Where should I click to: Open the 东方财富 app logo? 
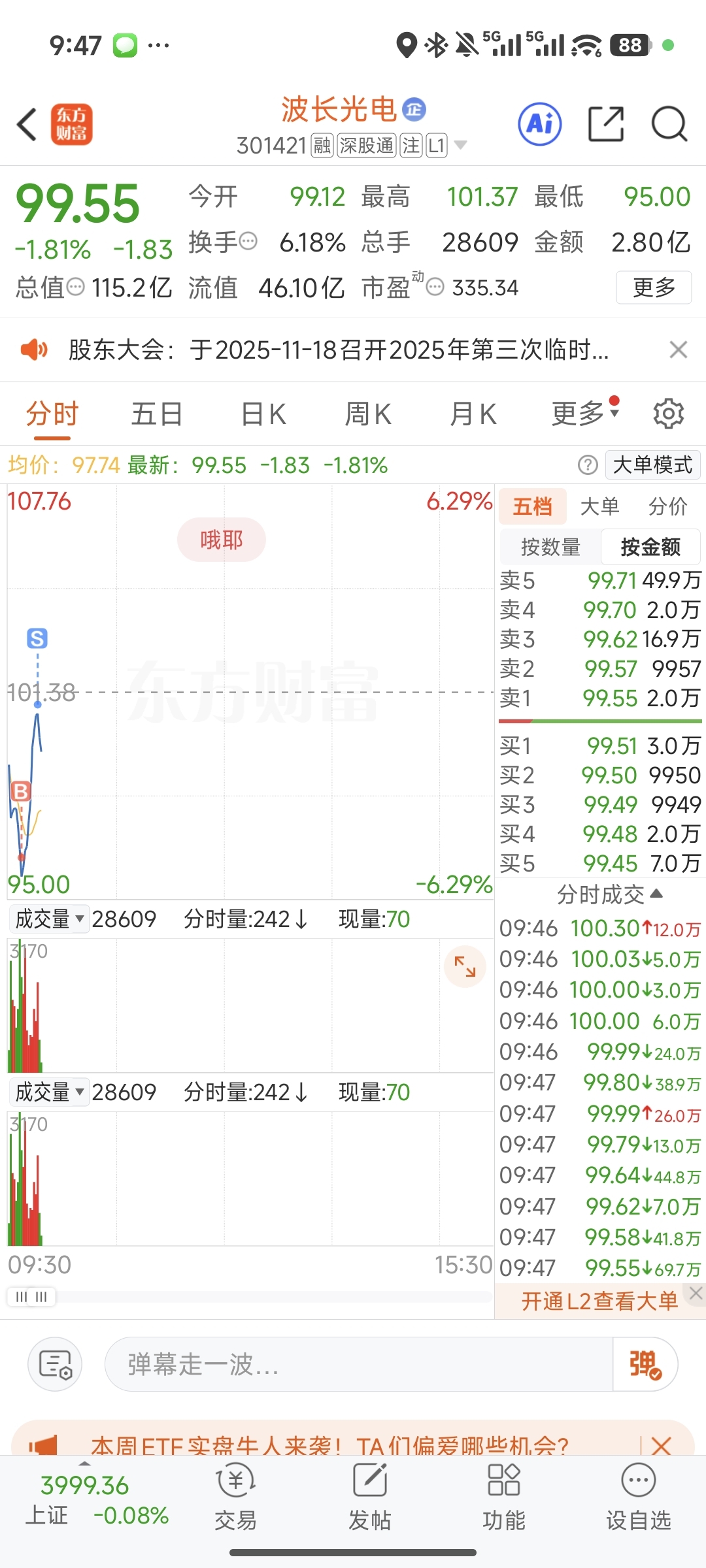72,124
